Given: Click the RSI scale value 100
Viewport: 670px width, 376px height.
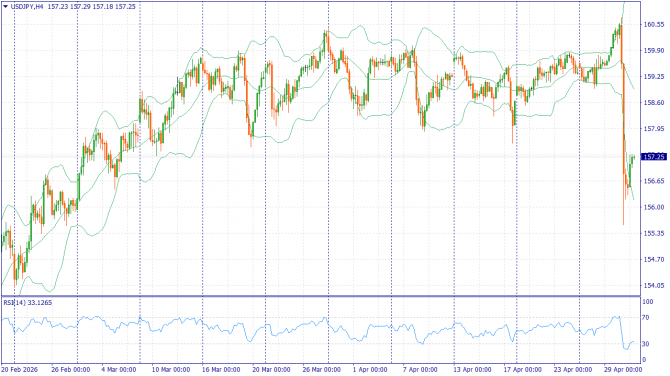Looking at the screenshot, I should (x=648, y=302).
